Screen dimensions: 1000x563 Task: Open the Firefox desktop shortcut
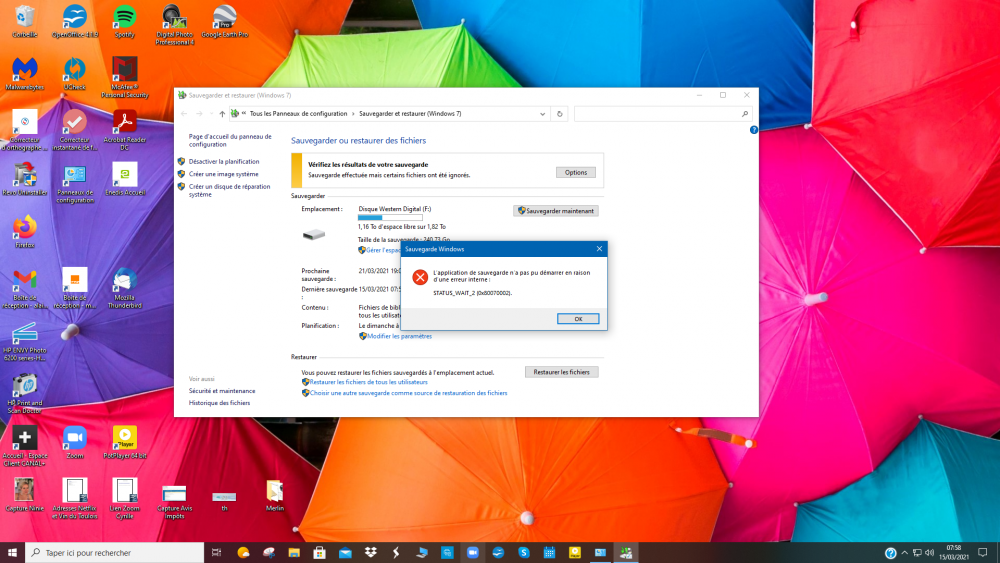[24, 227]
